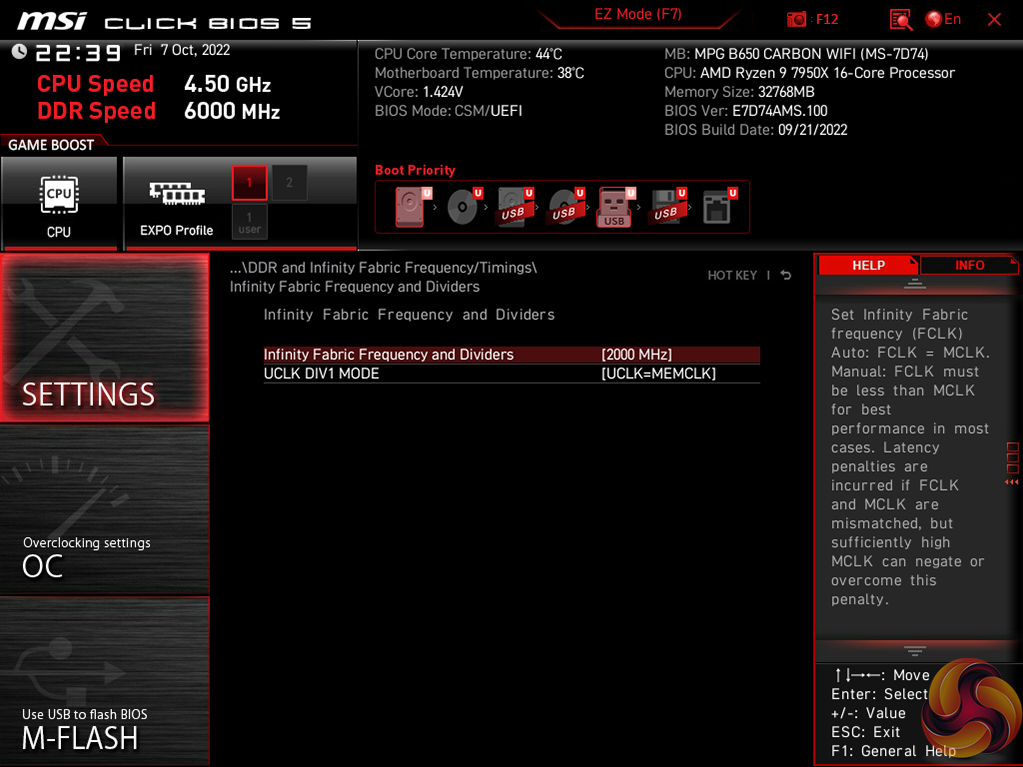1023x767 pixels.
Task: Select EXPO user profile 1
Action: pyautogui.click(x=249, y=222)
